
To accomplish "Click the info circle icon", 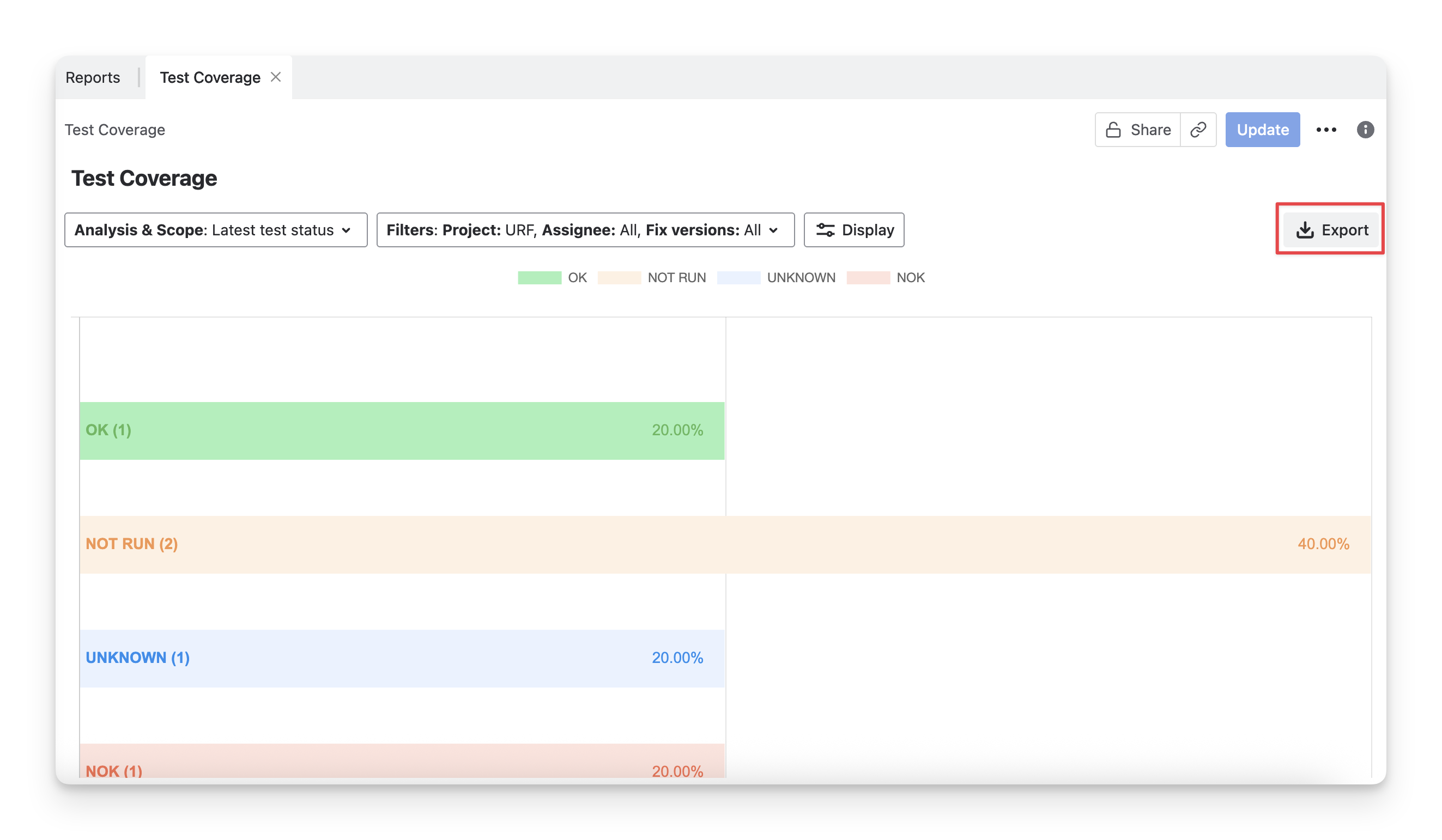I will pyautogui.click(x=1365, y=130).
